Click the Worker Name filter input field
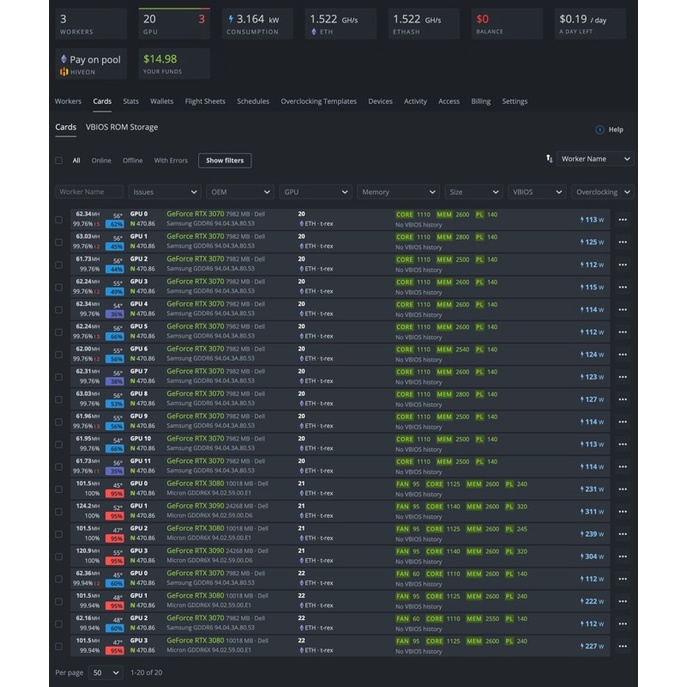 90,191
